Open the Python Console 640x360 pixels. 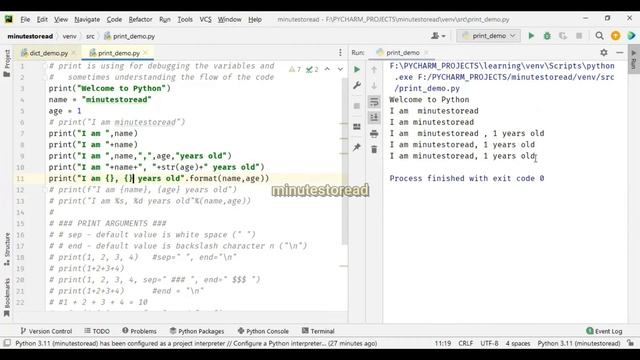click(263, 331)
